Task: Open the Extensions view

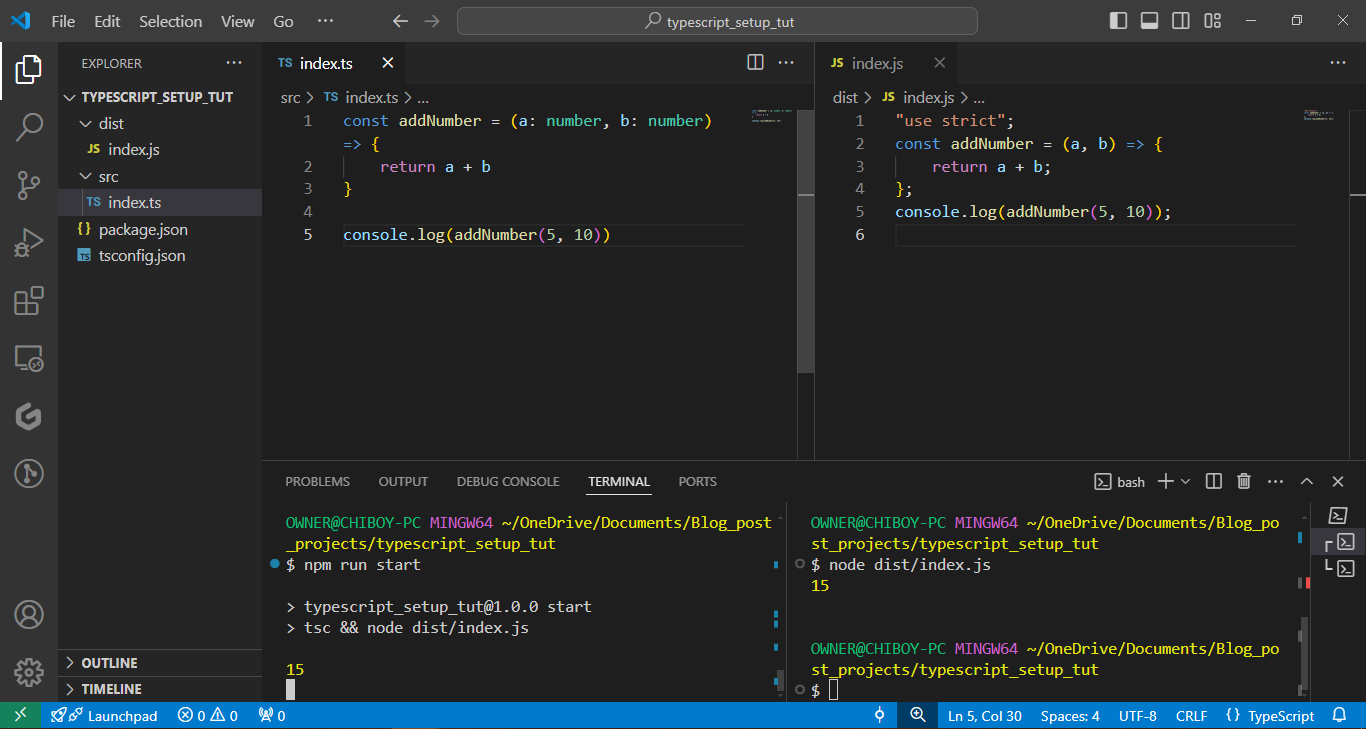Action: point(29,301)
